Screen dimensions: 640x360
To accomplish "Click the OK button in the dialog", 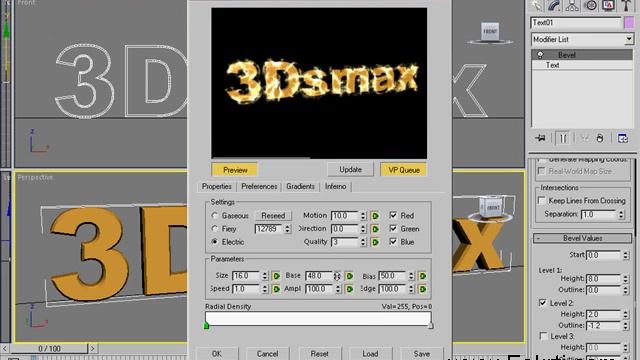I will click(217, 353).
